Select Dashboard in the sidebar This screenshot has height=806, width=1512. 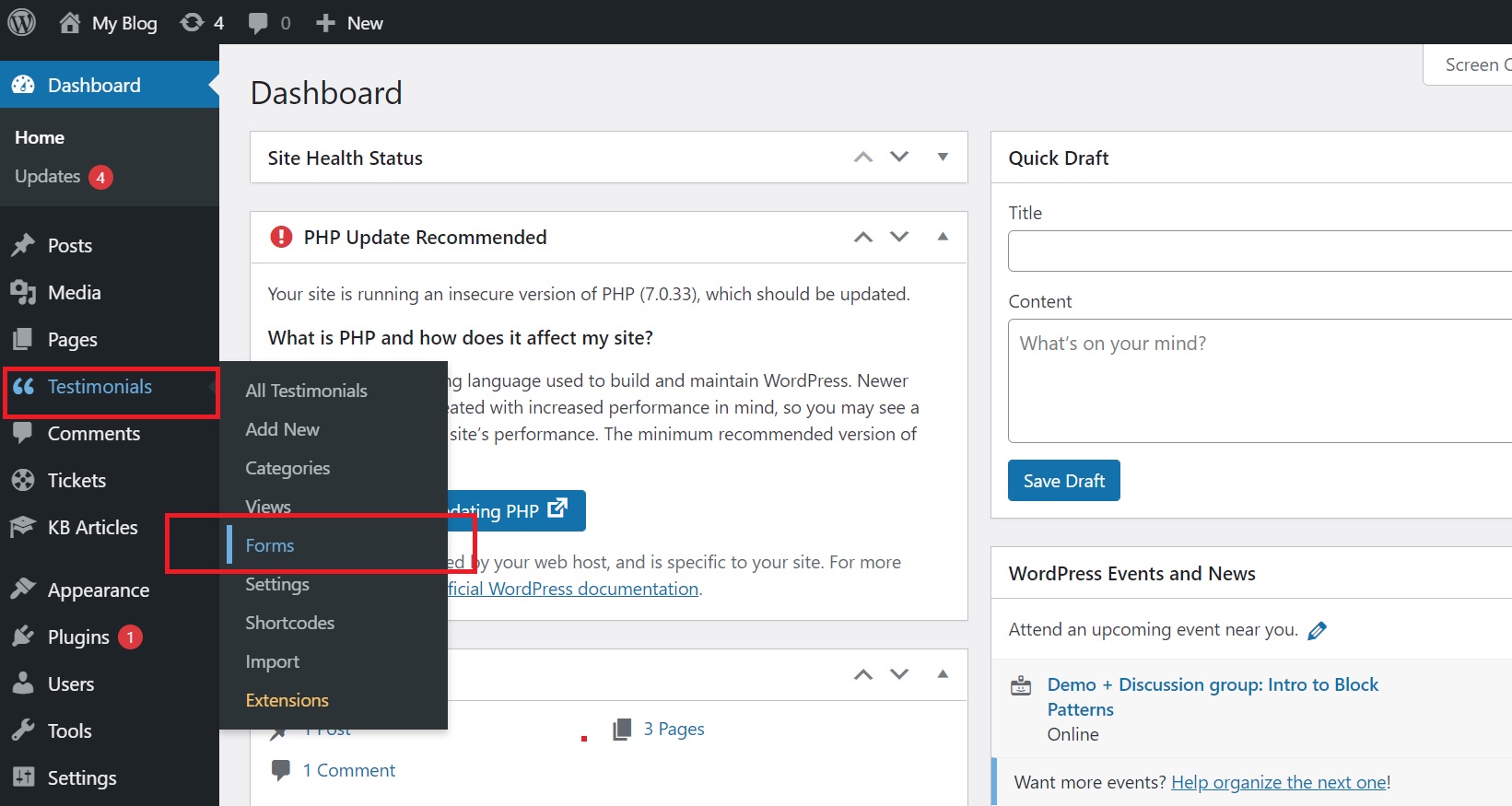110,85
